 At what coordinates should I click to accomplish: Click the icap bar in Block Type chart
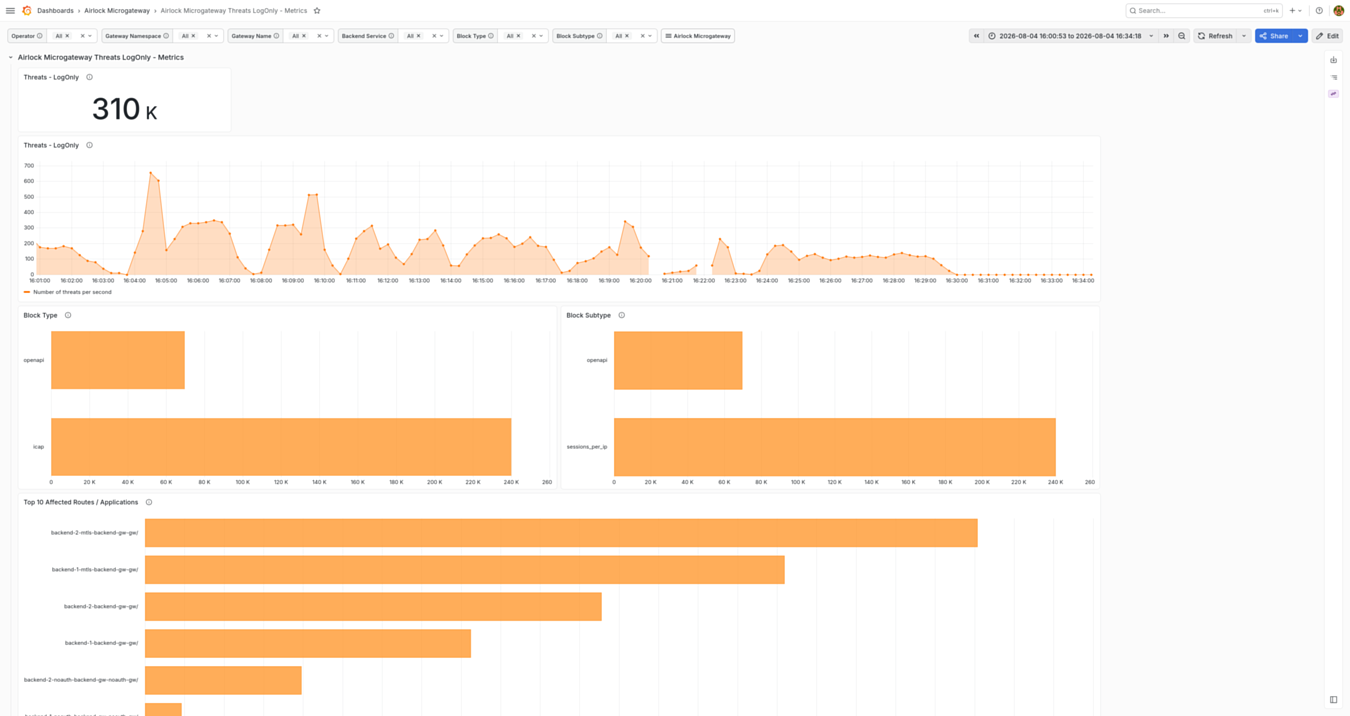tap(281, 447)
